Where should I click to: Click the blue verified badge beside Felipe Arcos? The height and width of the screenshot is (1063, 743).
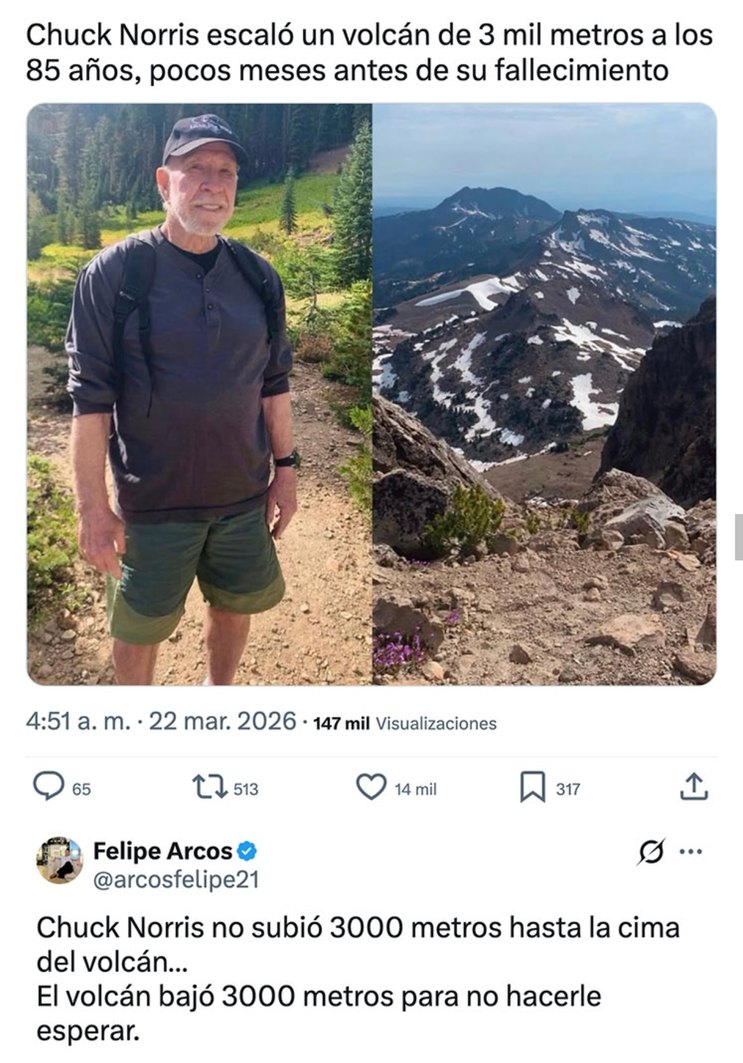tap(244, 852)
